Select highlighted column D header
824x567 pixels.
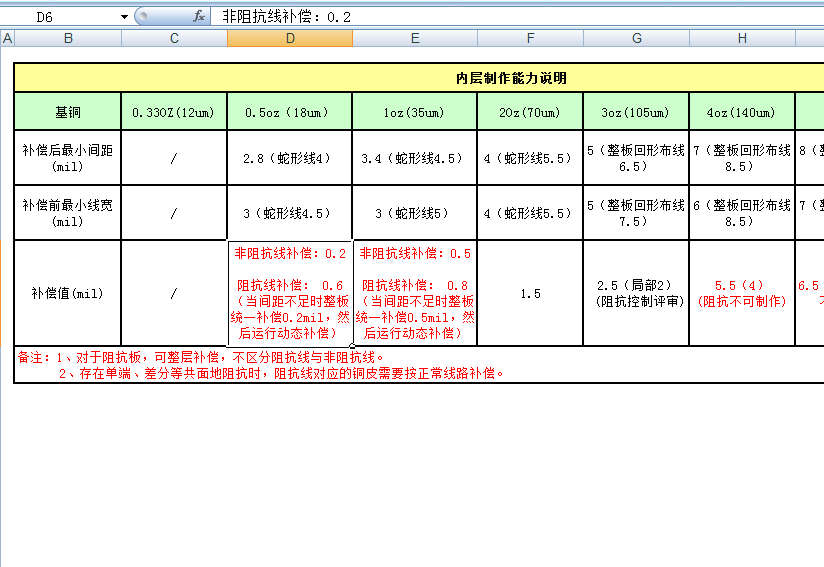(x=290, y=38)
